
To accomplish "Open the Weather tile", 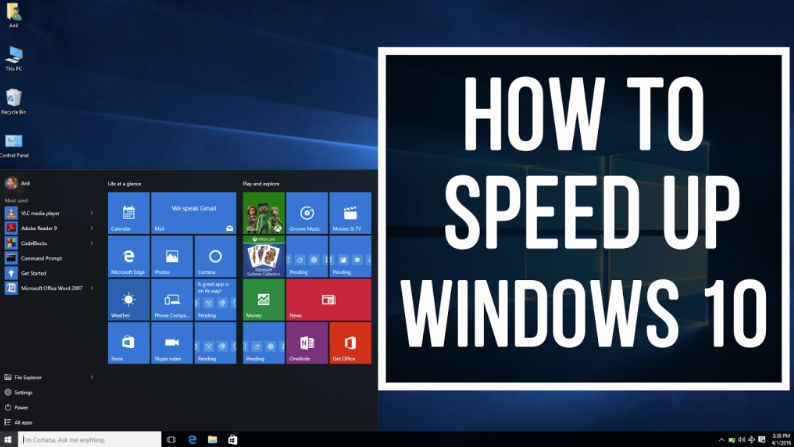I will tap(129, 300).
